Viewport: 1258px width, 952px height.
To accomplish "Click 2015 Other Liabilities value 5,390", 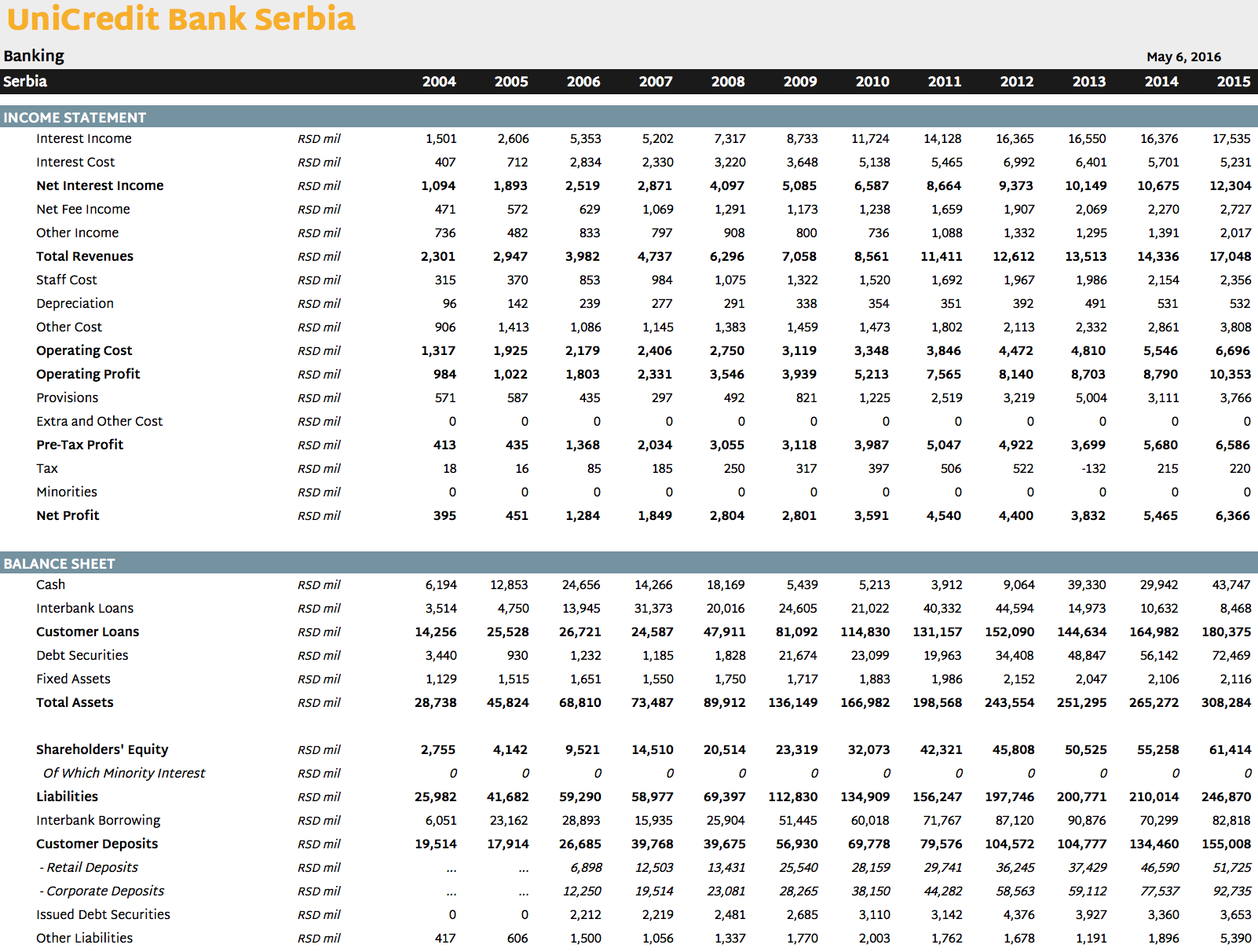I will click(x=1235, y=939).
